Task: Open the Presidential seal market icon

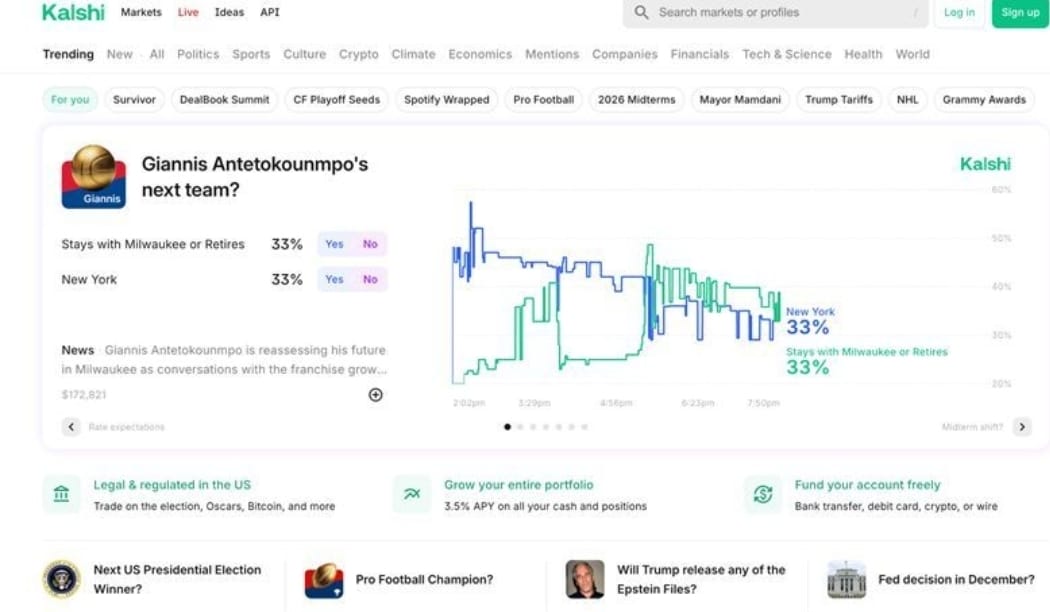Action: pos(62,579)
